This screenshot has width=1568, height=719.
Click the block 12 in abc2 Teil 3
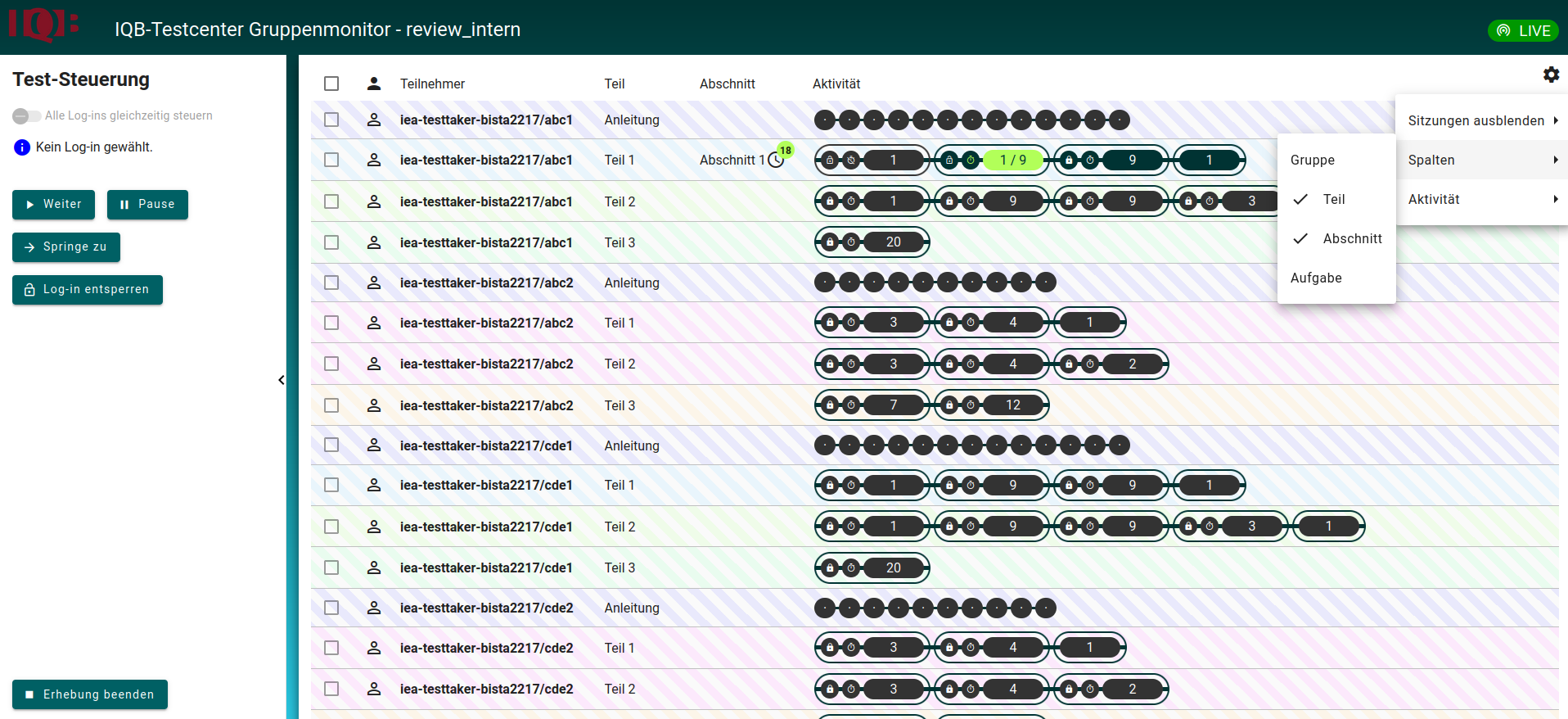coord(1012,405)
